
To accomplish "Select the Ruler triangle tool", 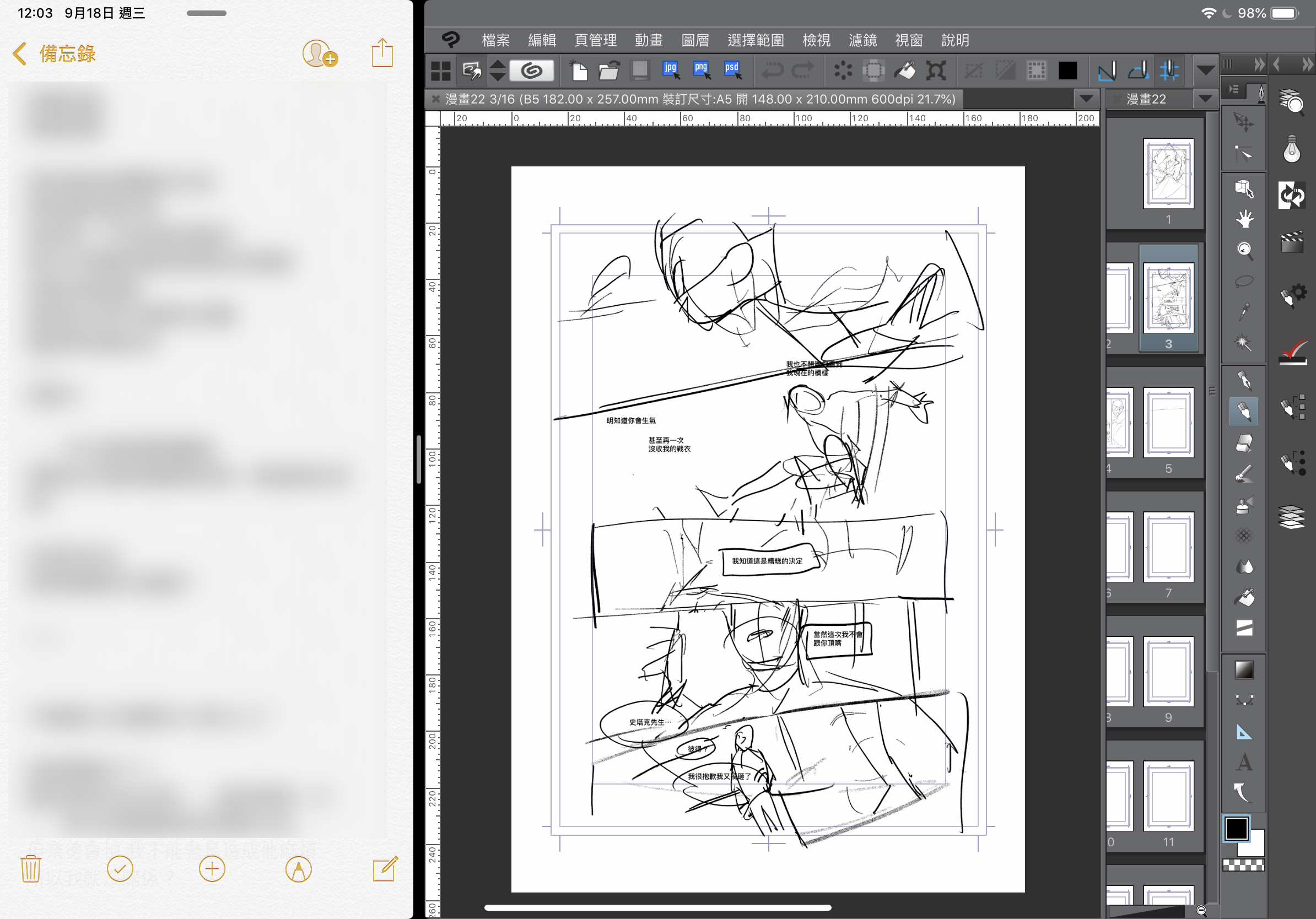I will tap(1243, 732).
